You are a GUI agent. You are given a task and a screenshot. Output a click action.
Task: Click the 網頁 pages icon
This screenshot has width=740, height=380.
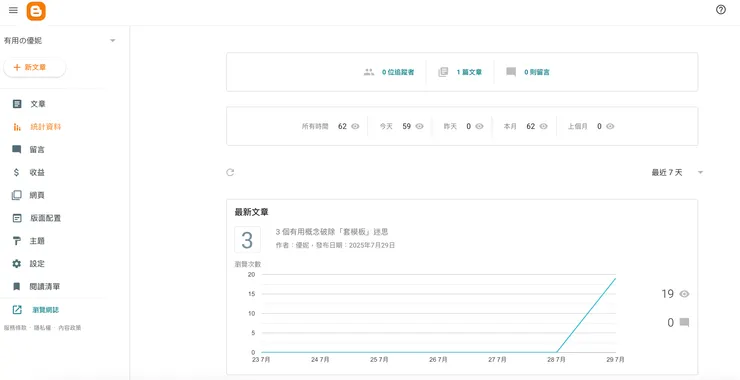[x=17, y=195]
